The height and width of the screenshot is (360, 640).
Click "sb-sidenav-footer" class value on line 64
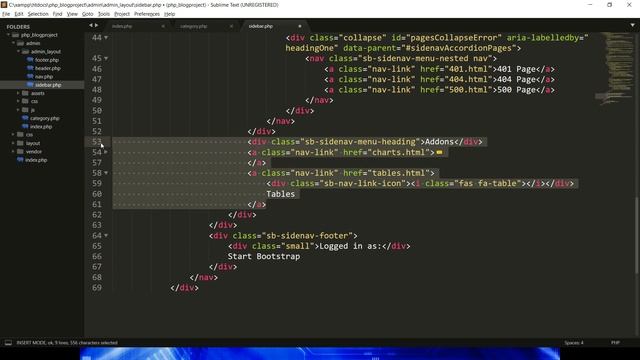point(309,236)
